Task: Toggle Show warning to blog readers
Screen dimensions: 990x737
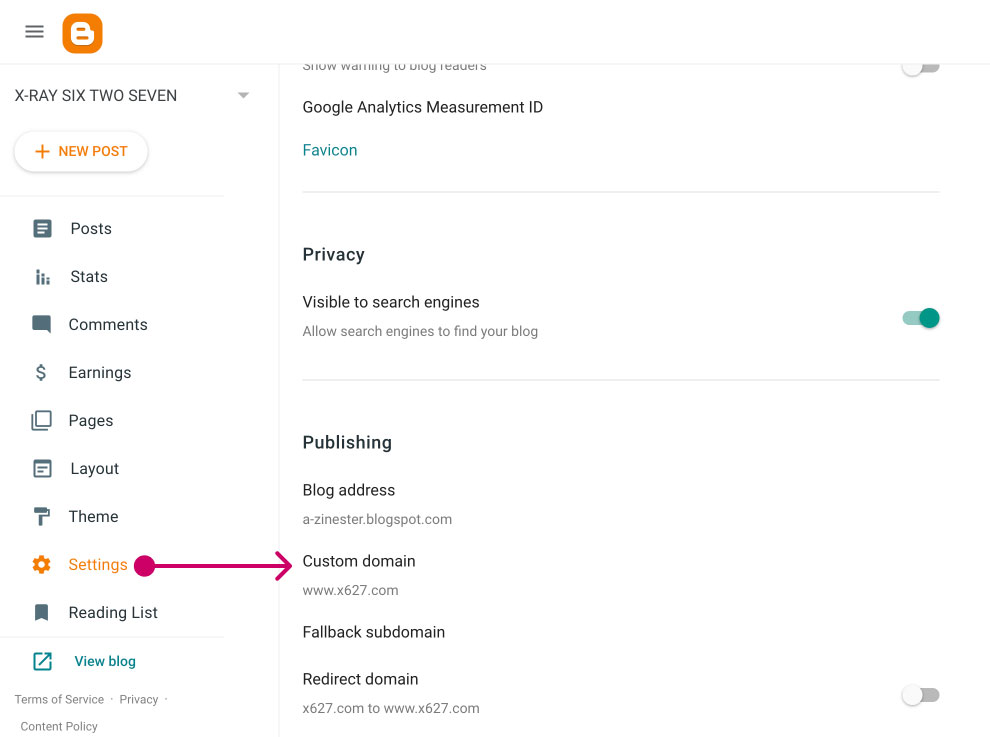Action: click(x=920, y=68)
